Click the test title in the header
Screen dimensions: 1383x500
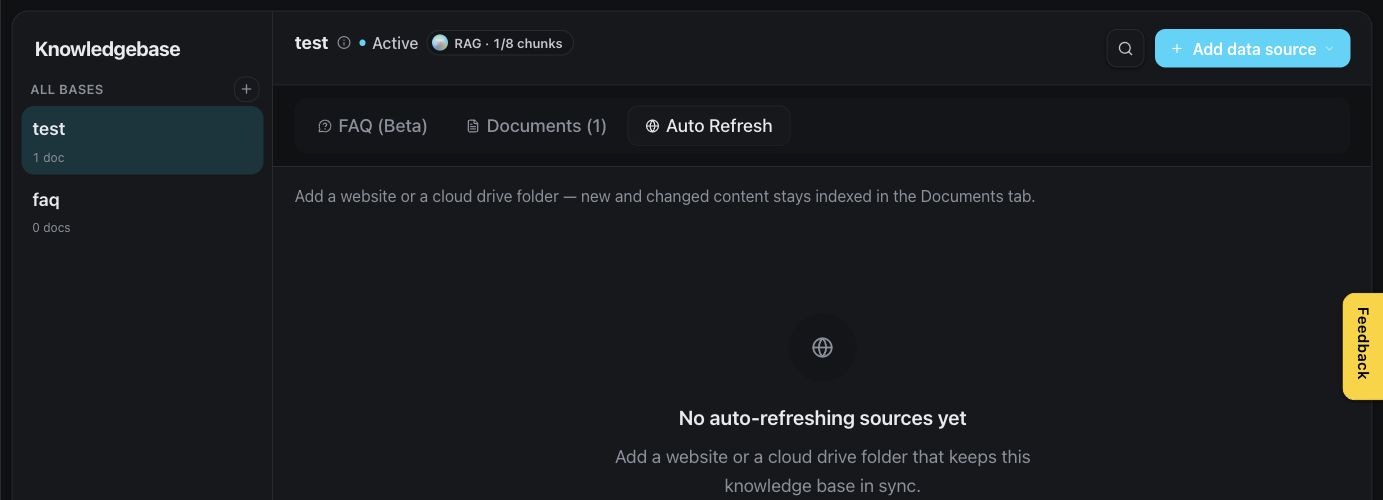(311, 43)
